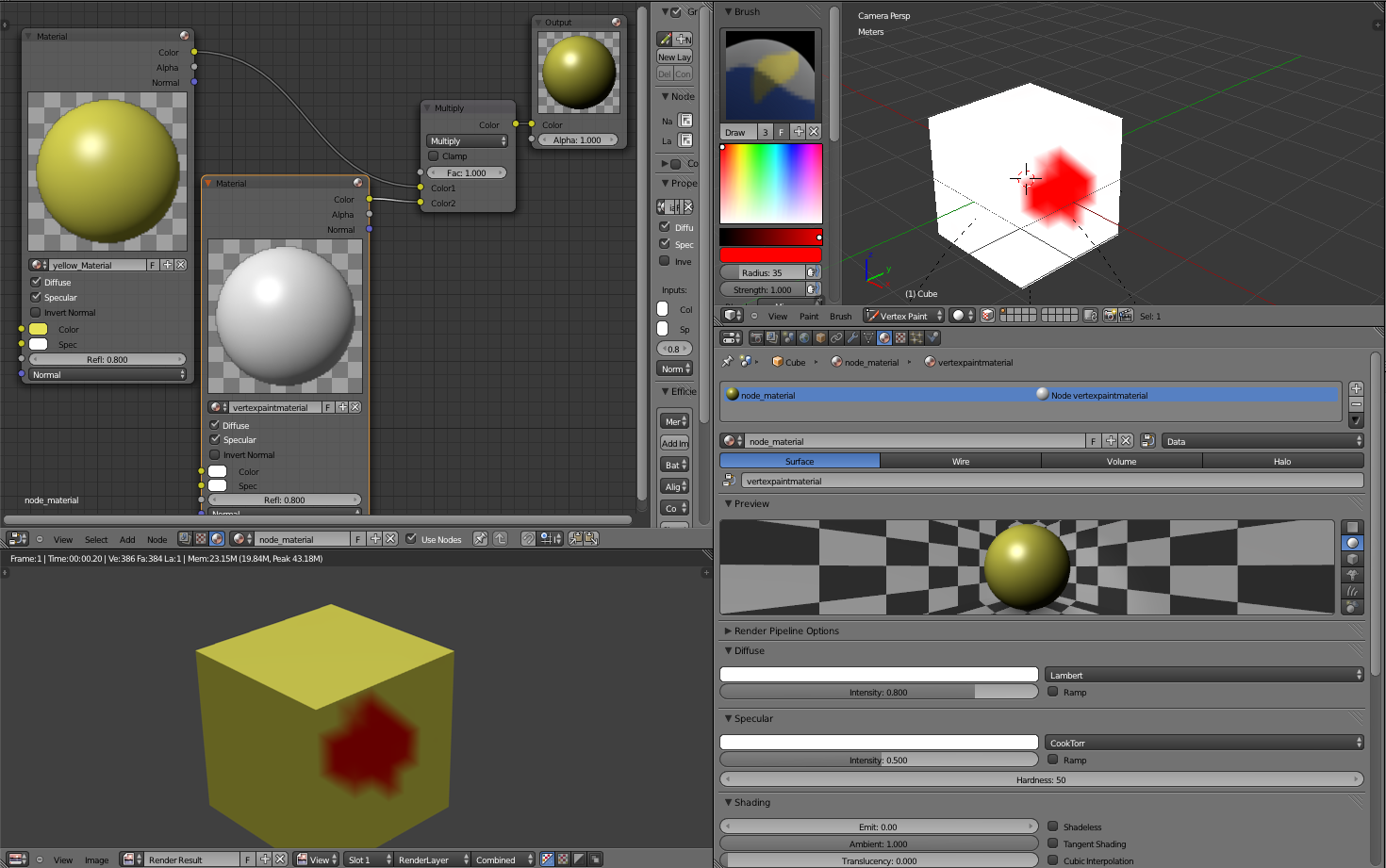Open the Vertex Paint mode dropdown
Image resolution: width=1386 pixels, height=868 pixels.
pos(903,316)
